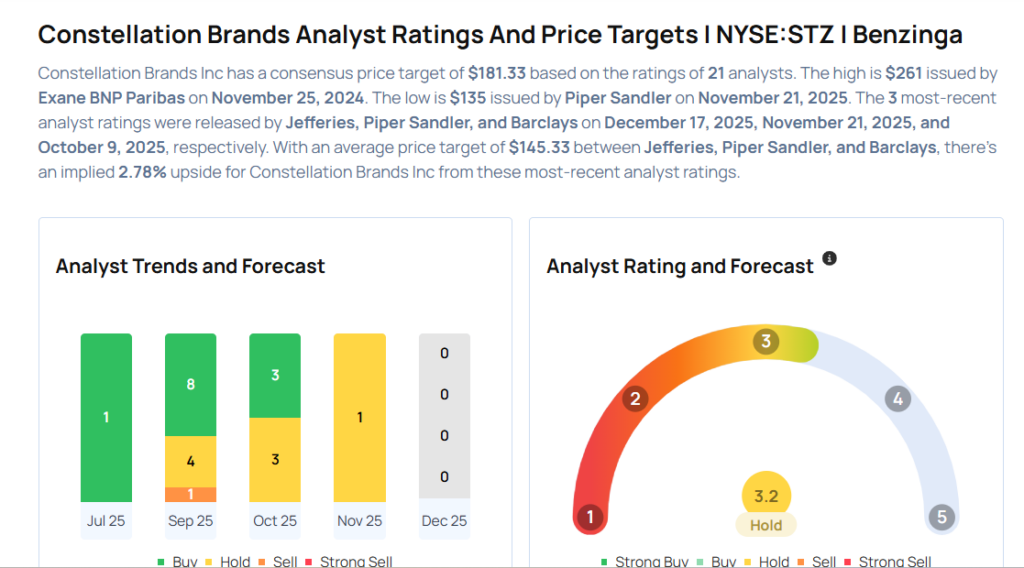1024x568 pixels.
Task: Click the gray gauge marker numbered 5
Action: point(941,517)
